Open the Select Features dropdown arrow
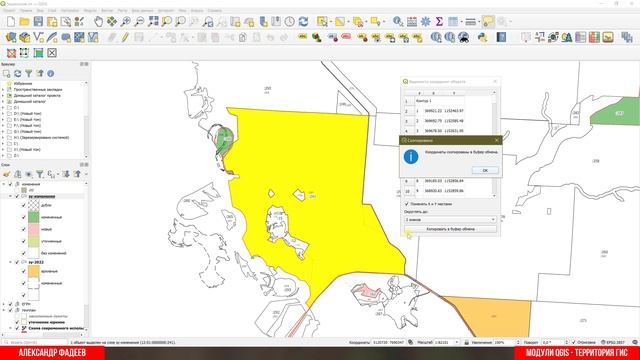 click(331, 21)
